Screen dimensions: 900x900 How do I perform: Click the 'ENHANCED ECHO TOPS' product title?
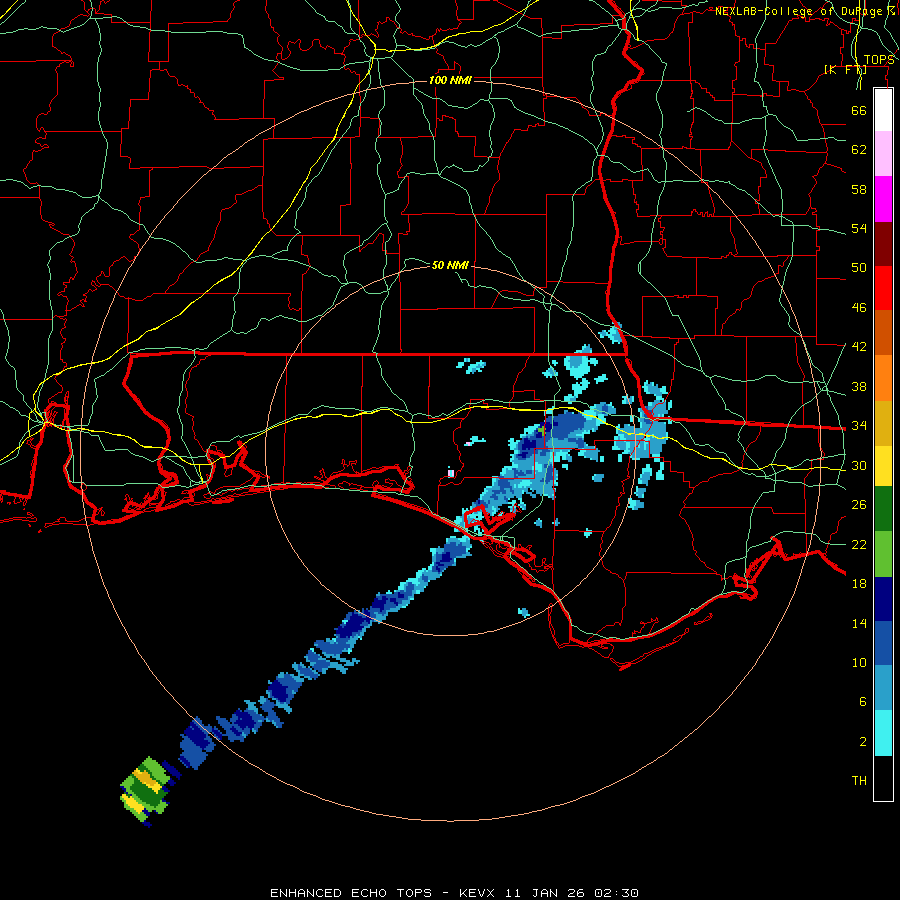[x=351, y=893]
